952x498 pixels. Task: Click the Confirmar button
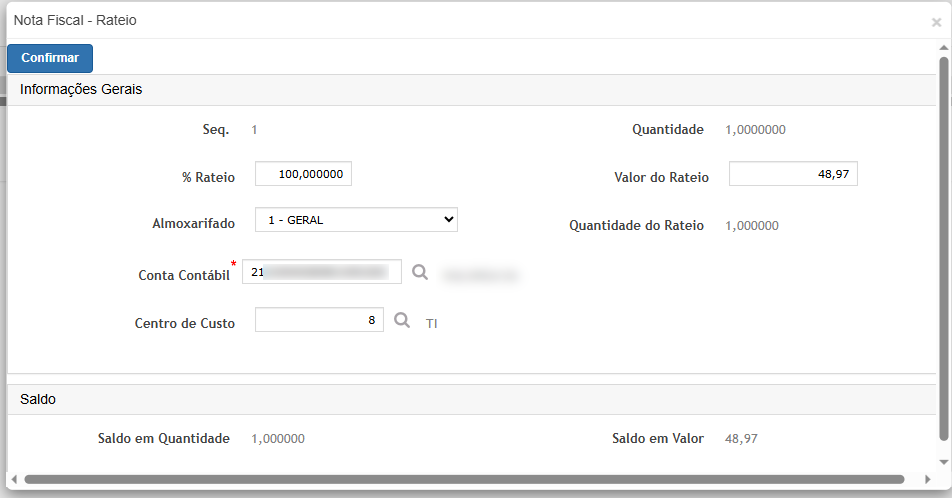click(x=50, y=58)
